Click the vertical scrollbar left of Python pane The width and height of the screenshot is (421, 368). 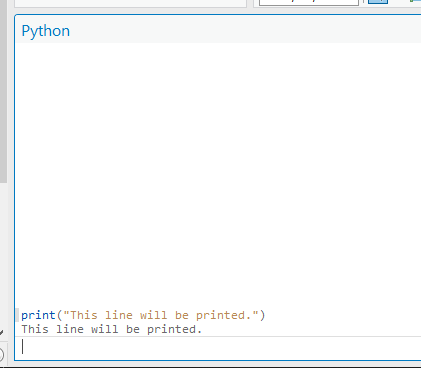click(x=3, y=91)
